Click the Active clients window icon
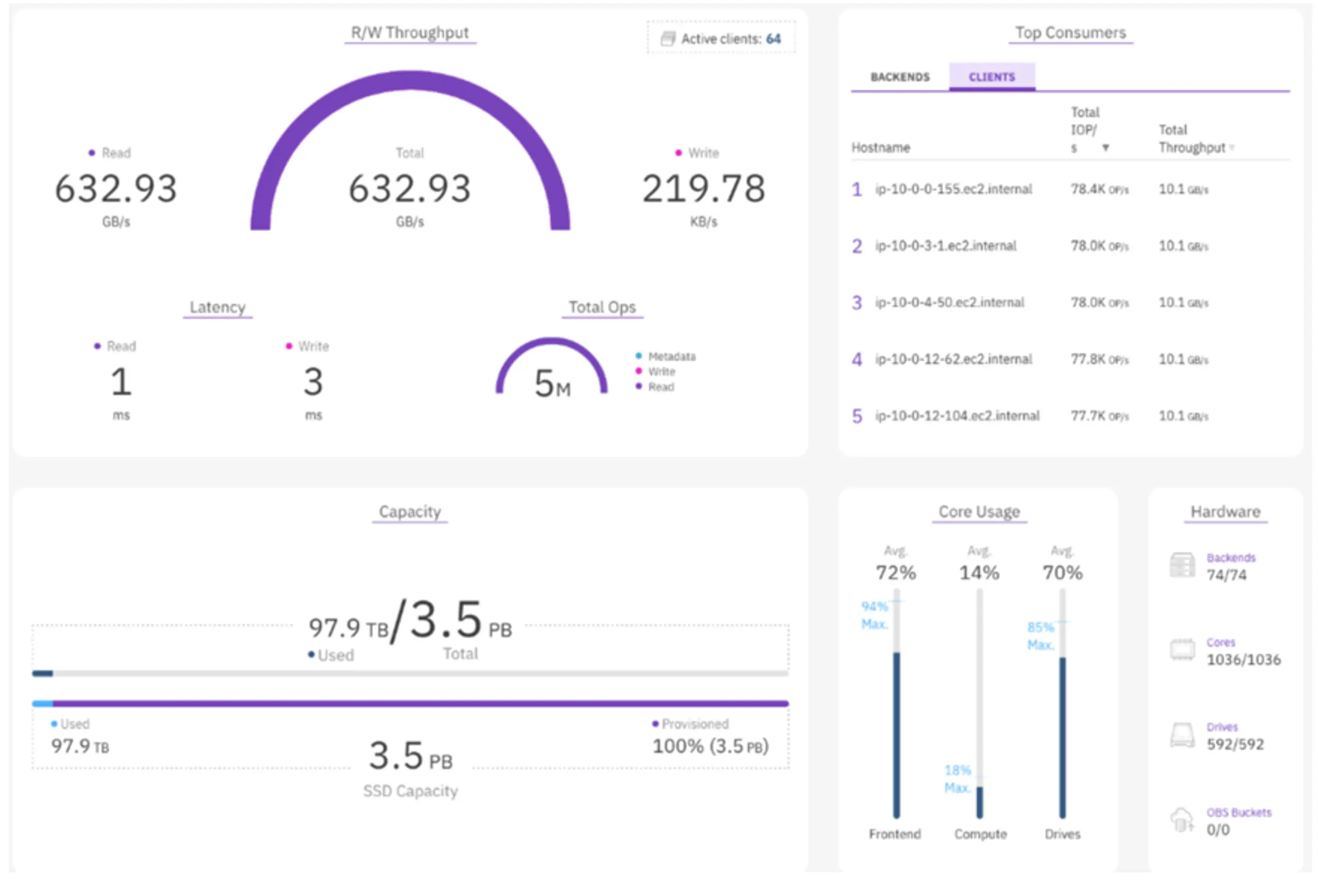Screen dimensions: 1318x896 click(x=668, y=39)
